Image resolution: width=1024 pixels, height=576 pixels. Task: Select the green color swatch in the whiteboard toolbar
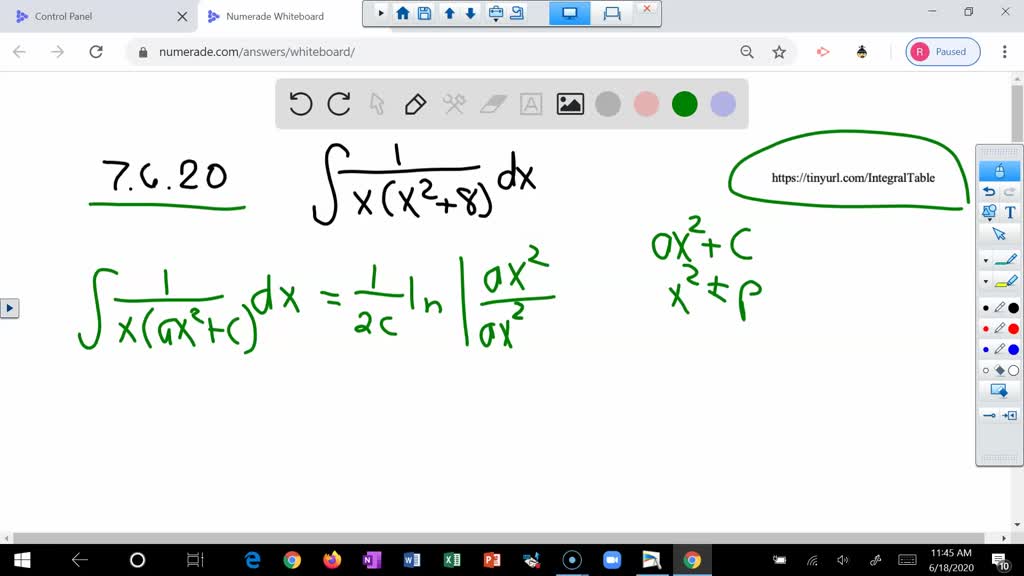tap(684, 103)
